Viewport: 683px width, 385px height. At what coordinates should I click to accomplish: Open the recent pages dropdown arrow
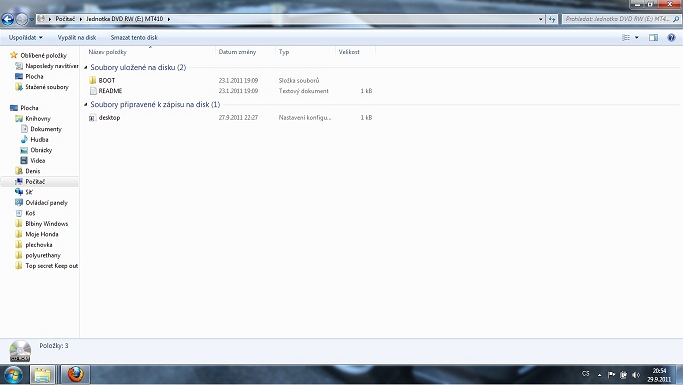click(31, 20)
